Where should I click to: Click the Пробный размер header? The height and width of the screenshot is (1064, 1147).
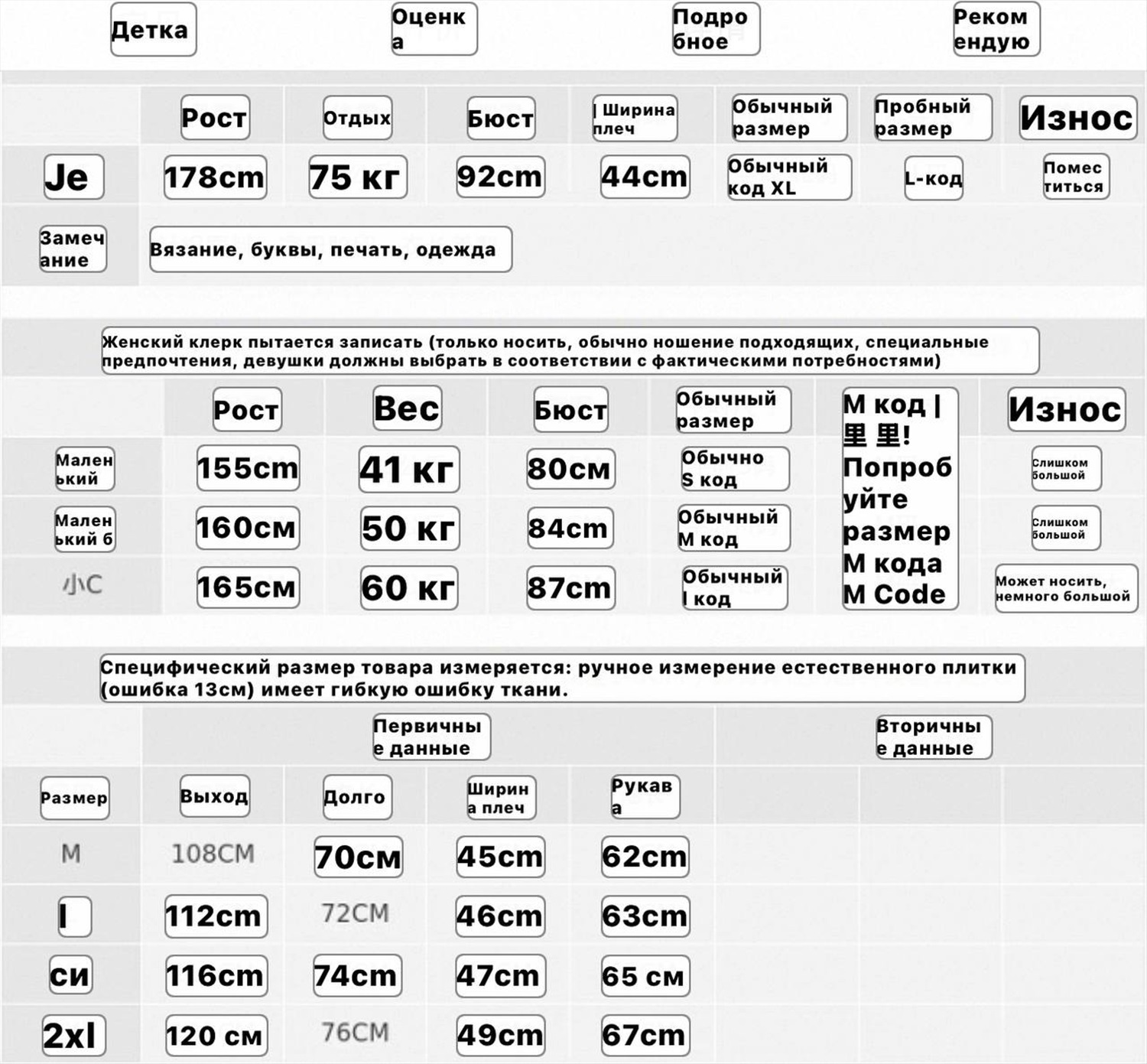(933, 118)
